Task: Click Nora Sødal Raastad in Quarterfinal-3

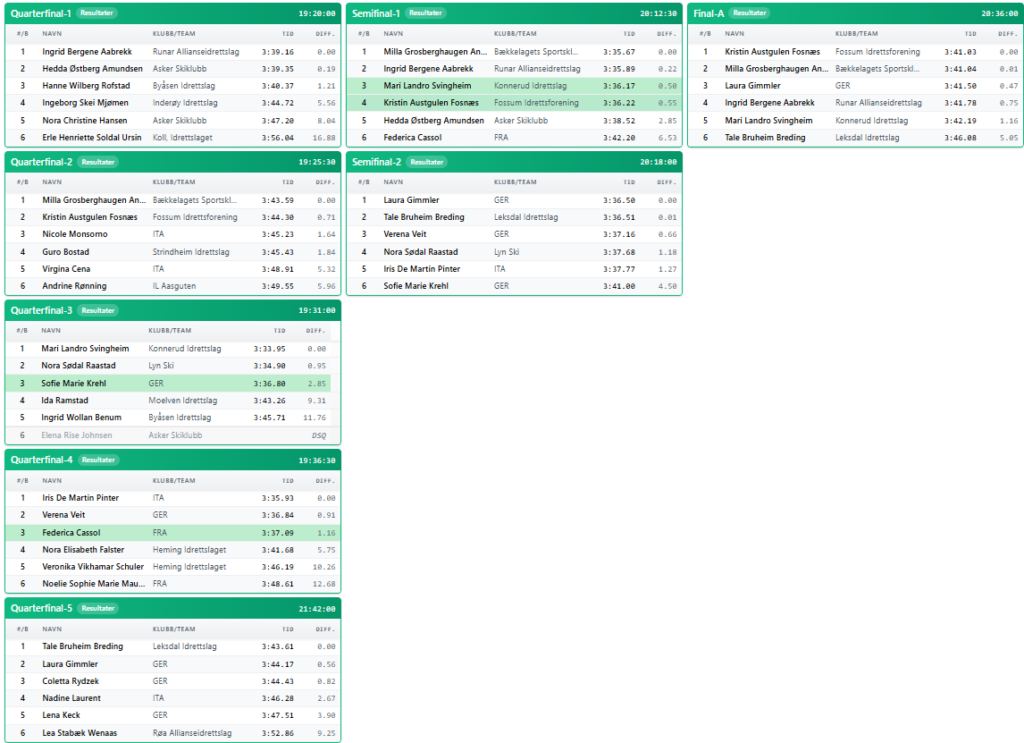Action: [78, 366]
